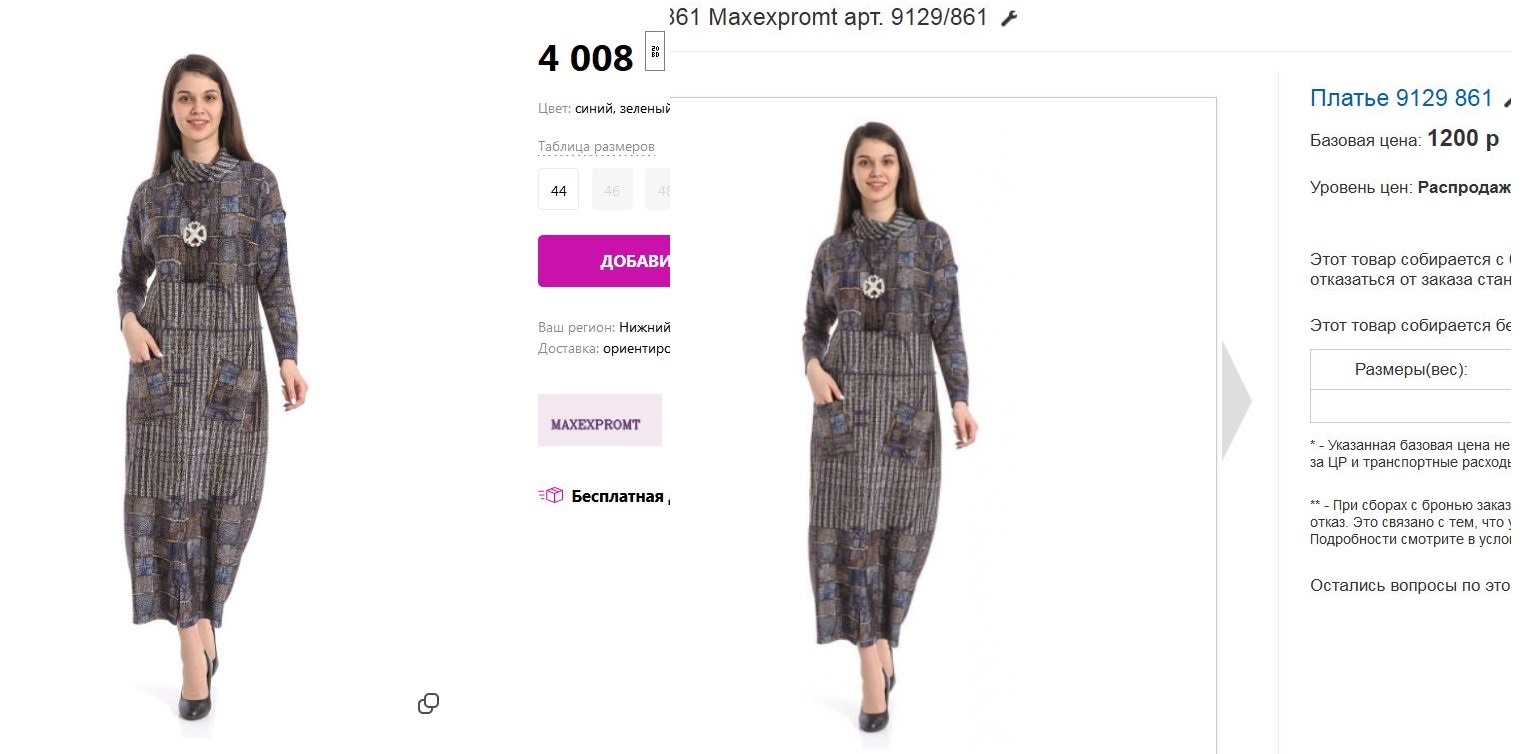Screen dimensions: 1536x754
Task: Click the wrench icon after арт. 9129/861
Action: pos(1009,18)
